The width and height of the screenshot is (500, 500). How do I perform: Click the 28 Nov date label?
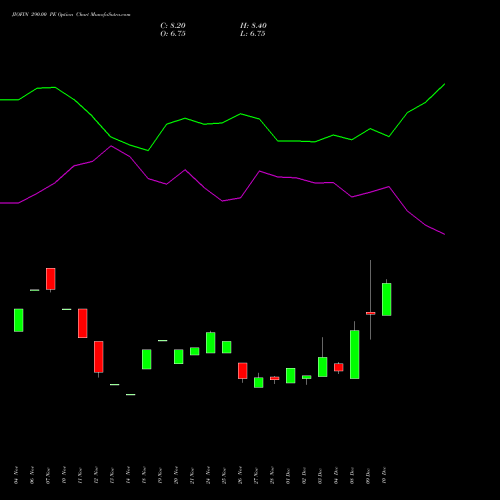coord(272,475)
